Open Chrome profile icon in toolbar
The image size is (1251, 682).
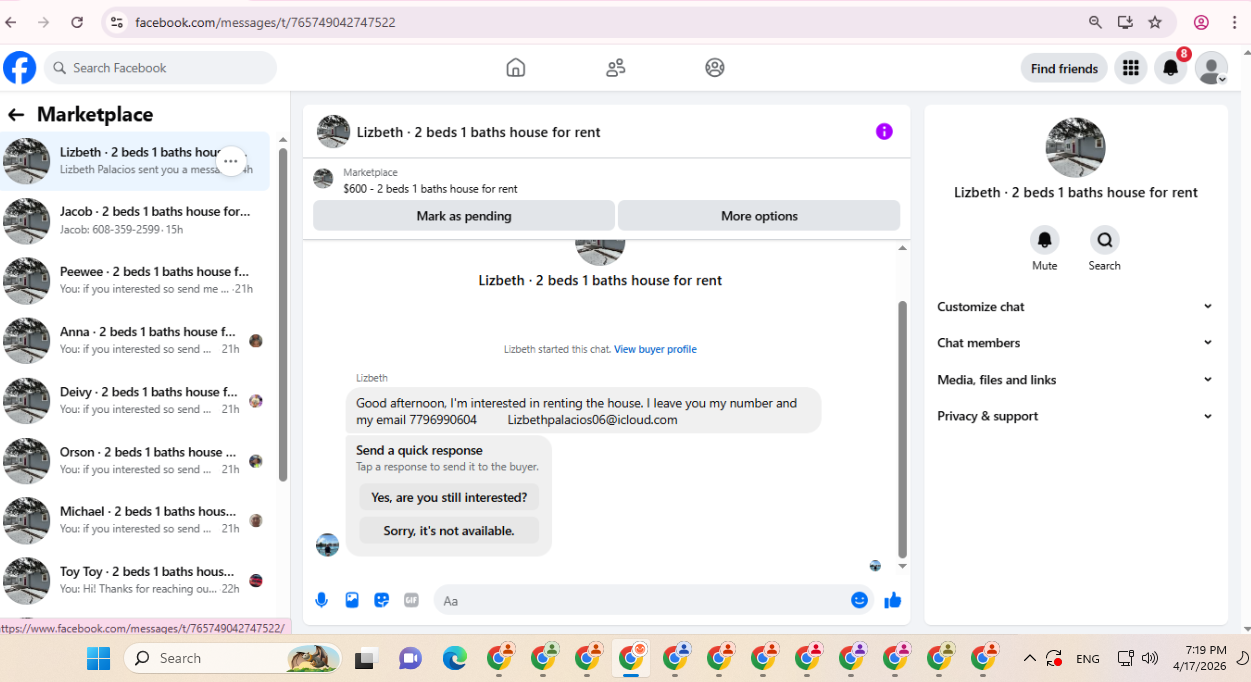click(x=1201, y=22)
